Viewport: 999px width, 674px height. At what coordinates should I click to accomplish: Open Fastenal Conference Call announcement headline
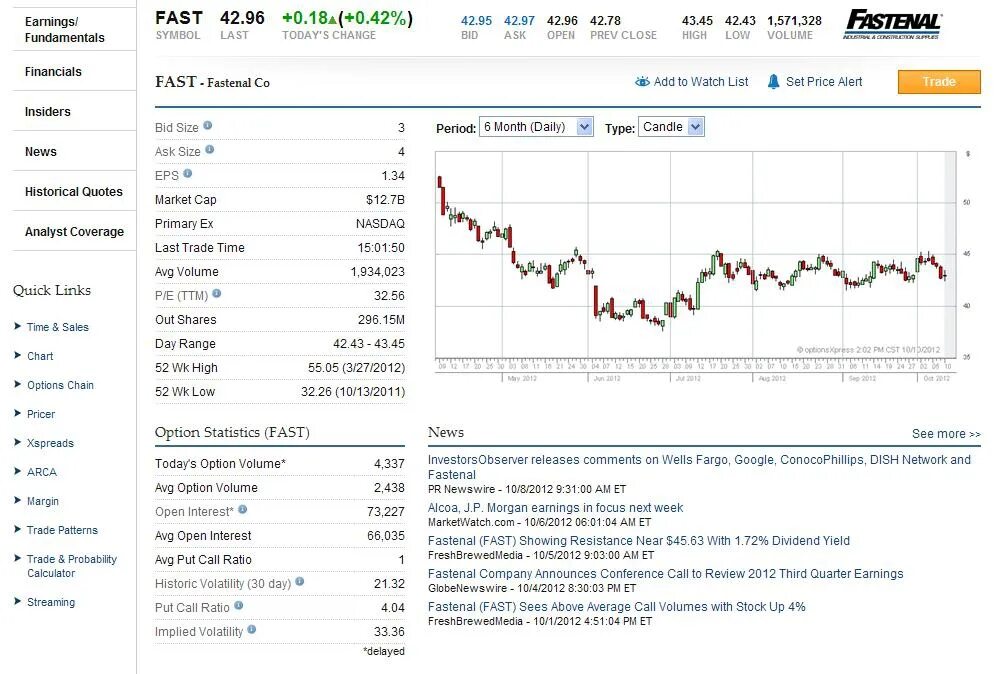[x=665, y=574]
